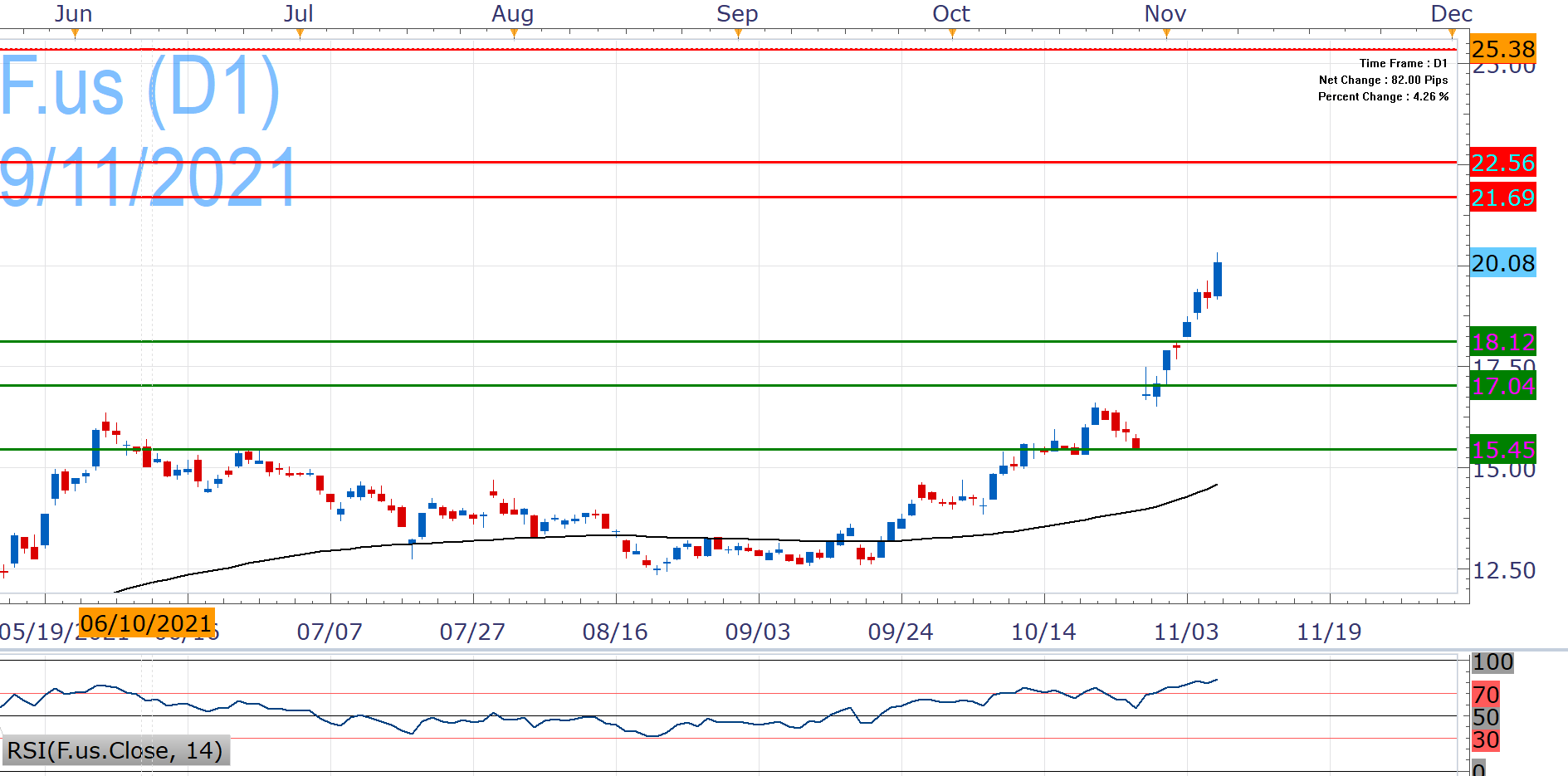Select the RSI 70 overbought level label
This screenshot has width=1568, height=776.
point(1485,695)
